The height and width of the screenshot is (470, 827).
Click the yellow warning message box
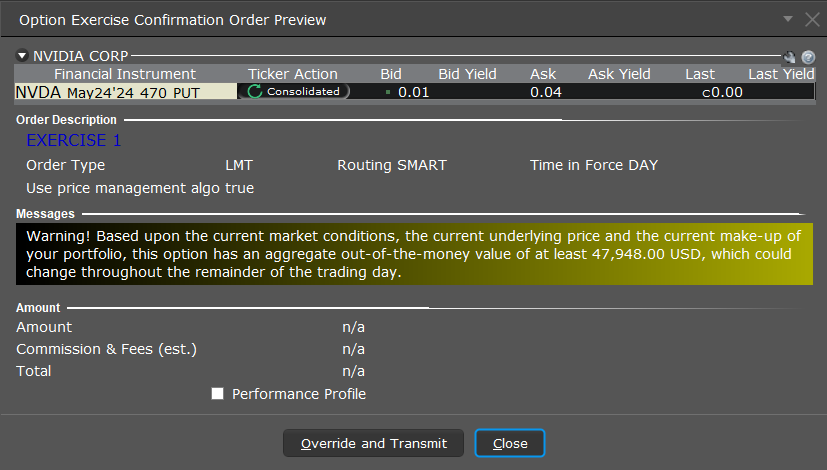coord(414,253)
